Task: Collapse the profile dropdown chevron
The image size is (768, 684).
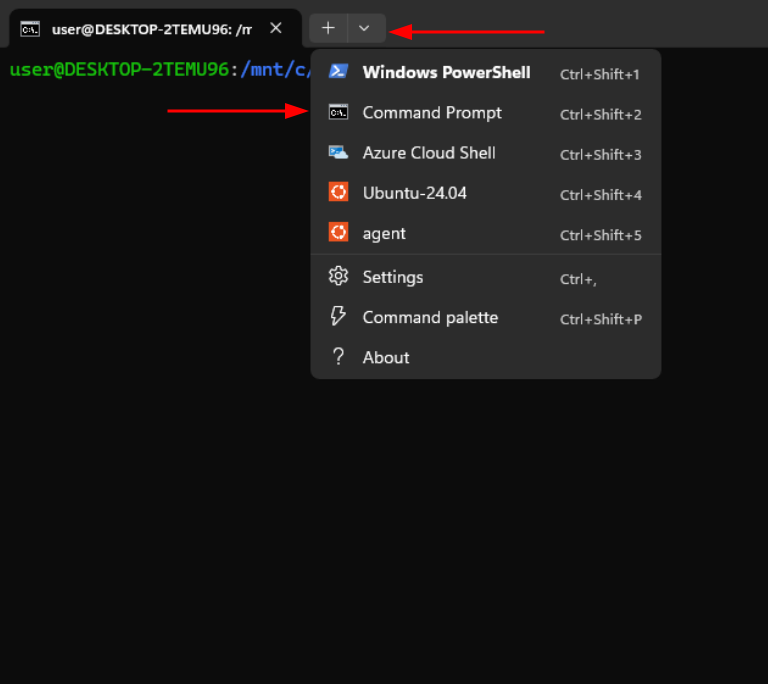Action: [x=364, y=28]
